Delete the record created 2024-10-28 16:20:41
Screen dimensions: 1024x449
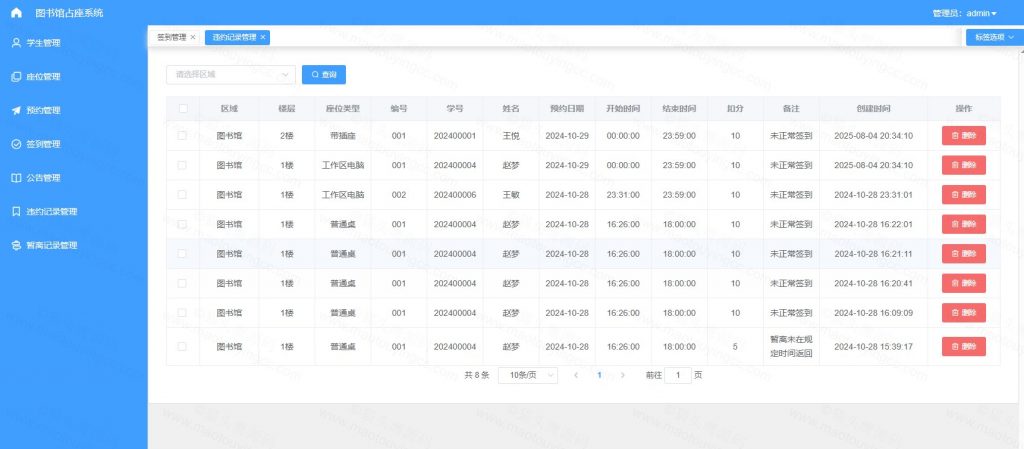tap(963, 283)
